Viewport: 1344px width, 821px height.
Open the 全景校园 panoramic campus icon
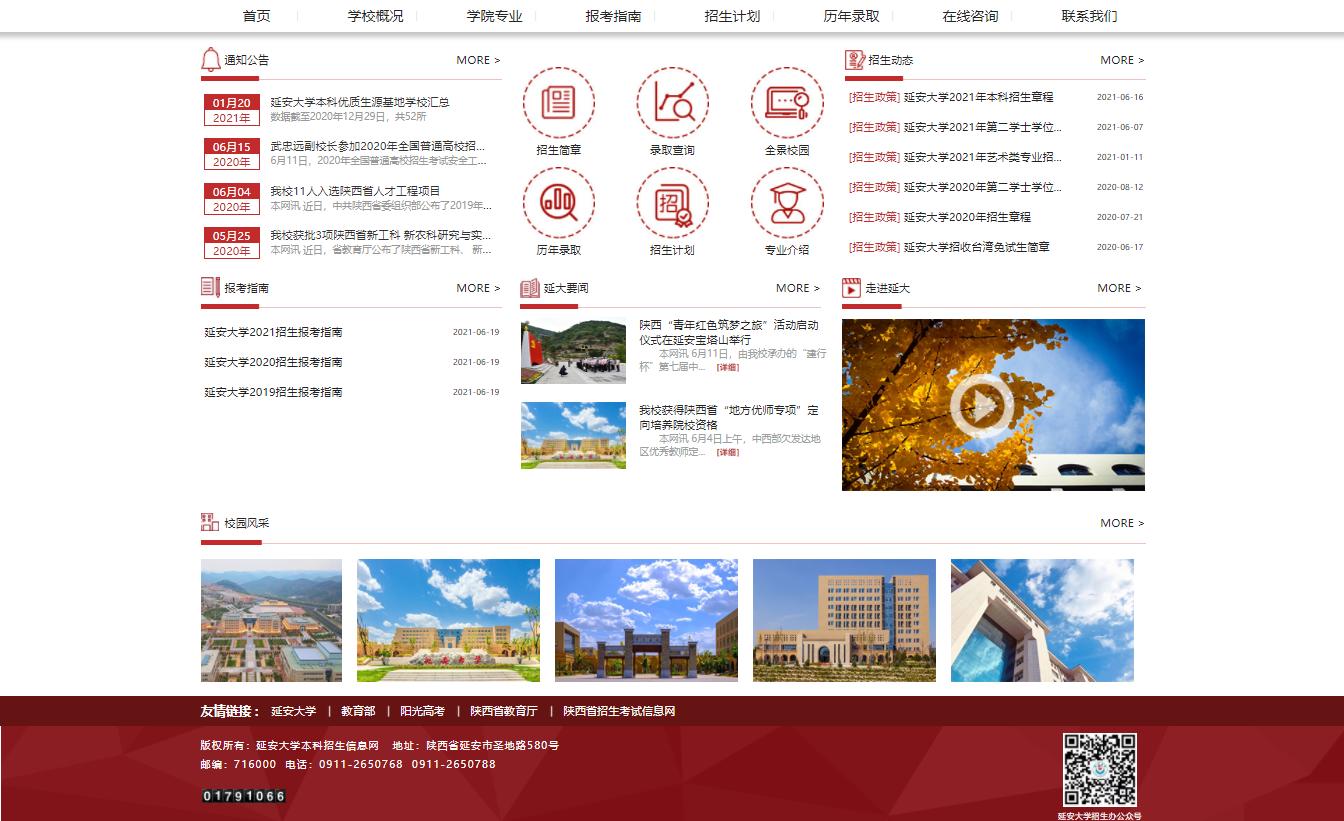[x=786, y=103]
